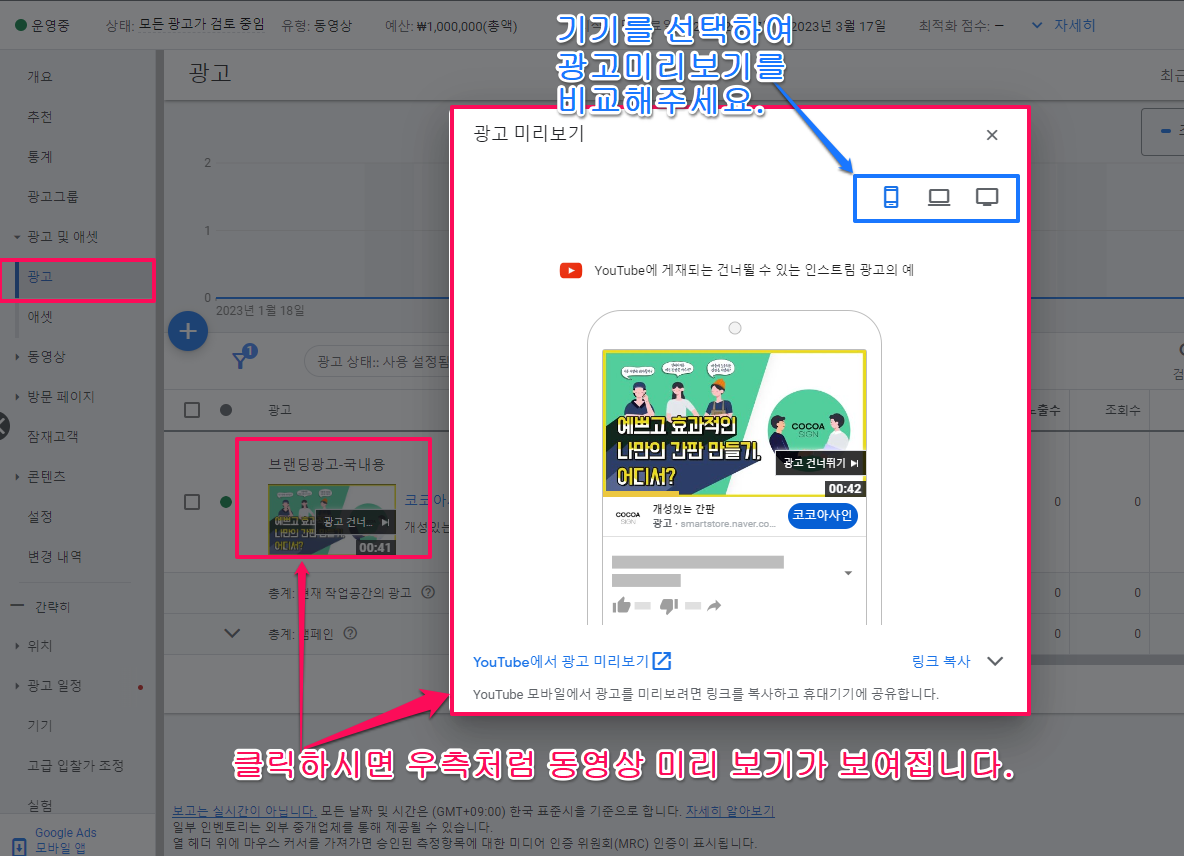The image size is (1184, 856).
Task: Select 광고 in the sidebar
Action: click(40, 276)
